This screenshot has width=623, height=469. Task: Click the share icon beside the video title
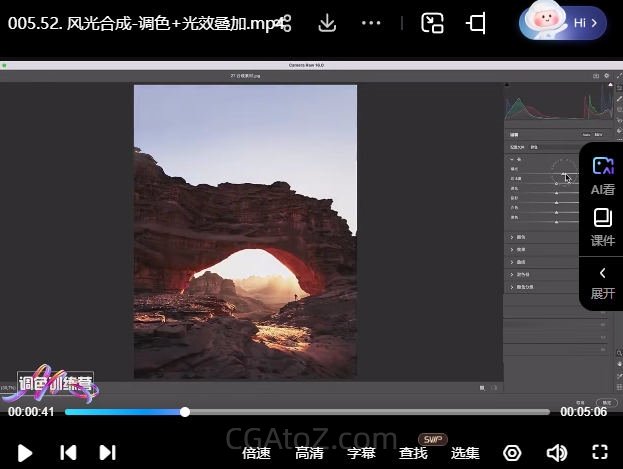(284, 22)
